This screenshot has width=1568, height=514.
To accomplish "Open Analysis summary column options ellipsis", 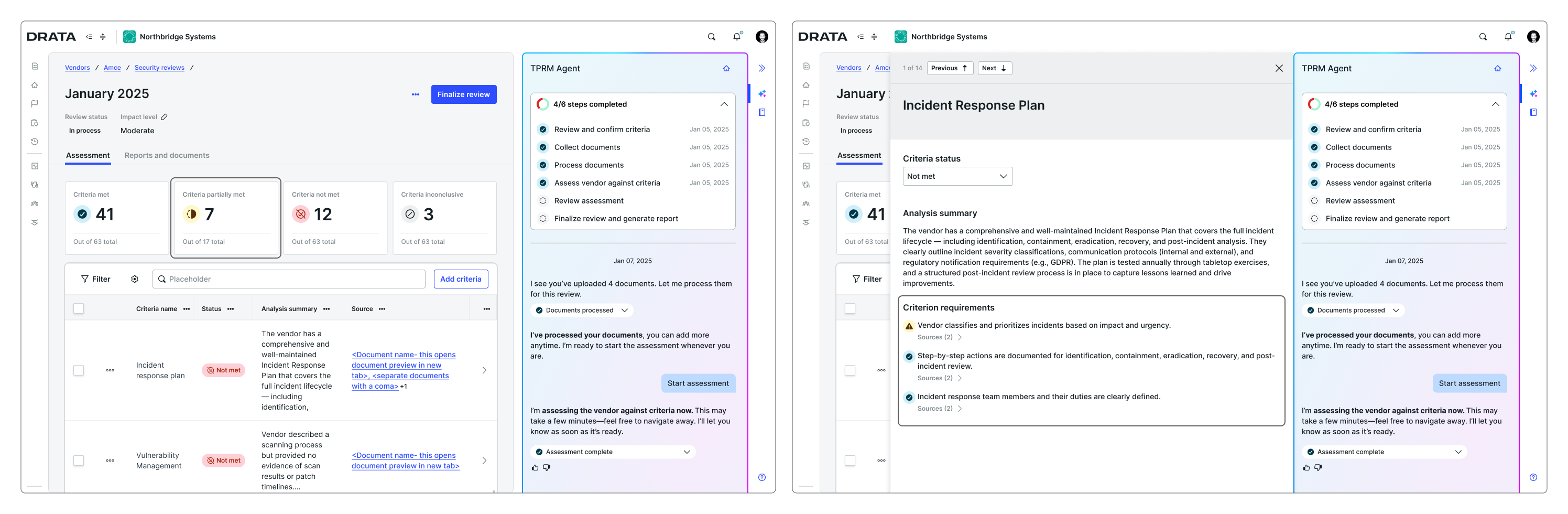I will click(327, 309).
